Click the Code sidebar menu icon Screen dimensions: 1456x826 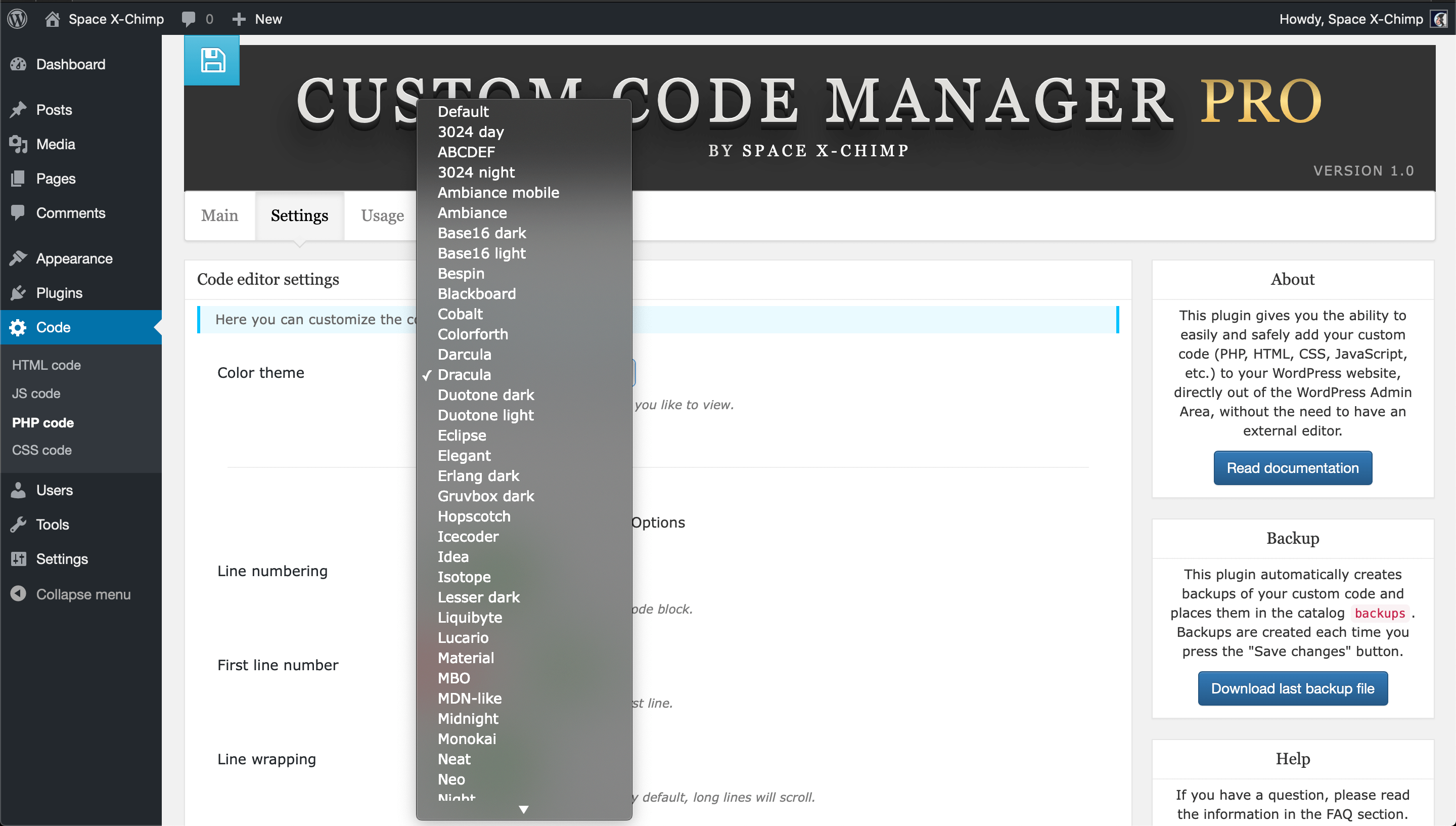(20, 327)
